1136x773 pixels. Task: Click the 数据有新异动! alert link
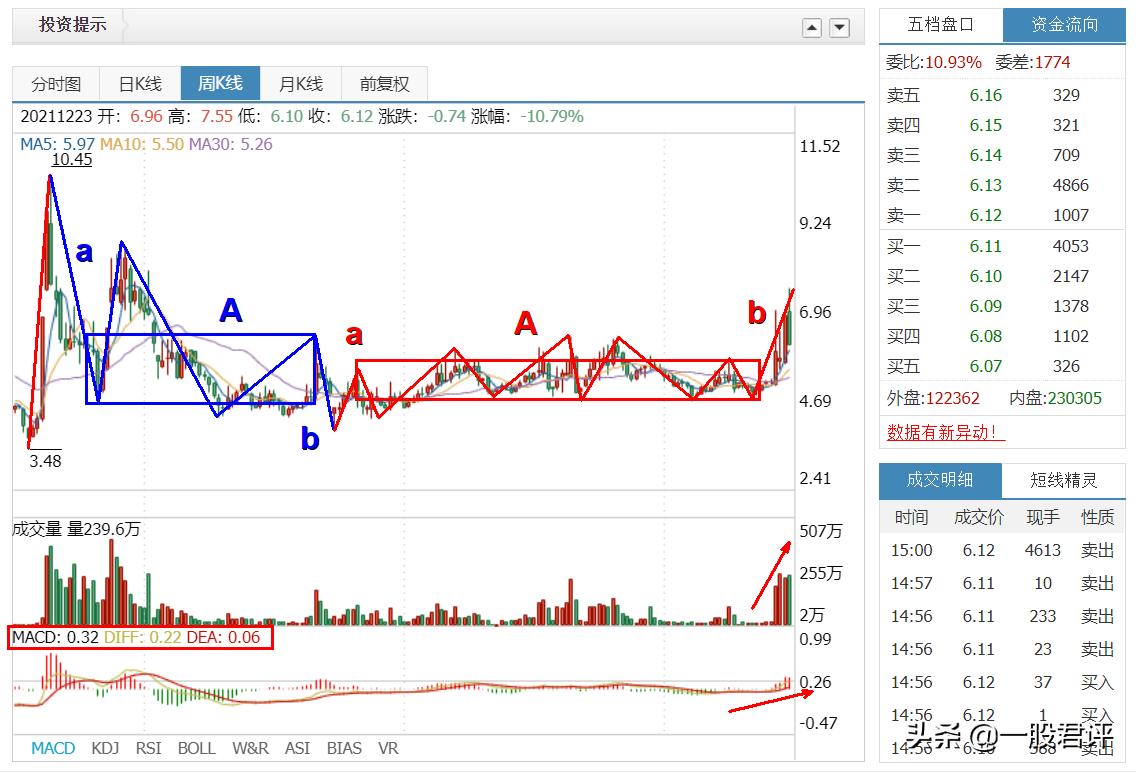(946, 432)
